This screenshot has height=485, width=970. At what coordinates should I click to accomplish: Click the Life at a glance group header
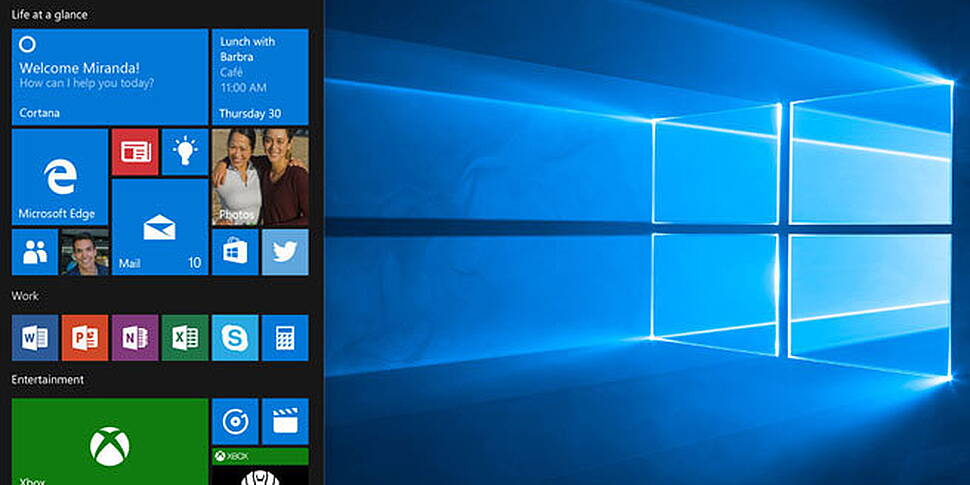pos(49,14)
